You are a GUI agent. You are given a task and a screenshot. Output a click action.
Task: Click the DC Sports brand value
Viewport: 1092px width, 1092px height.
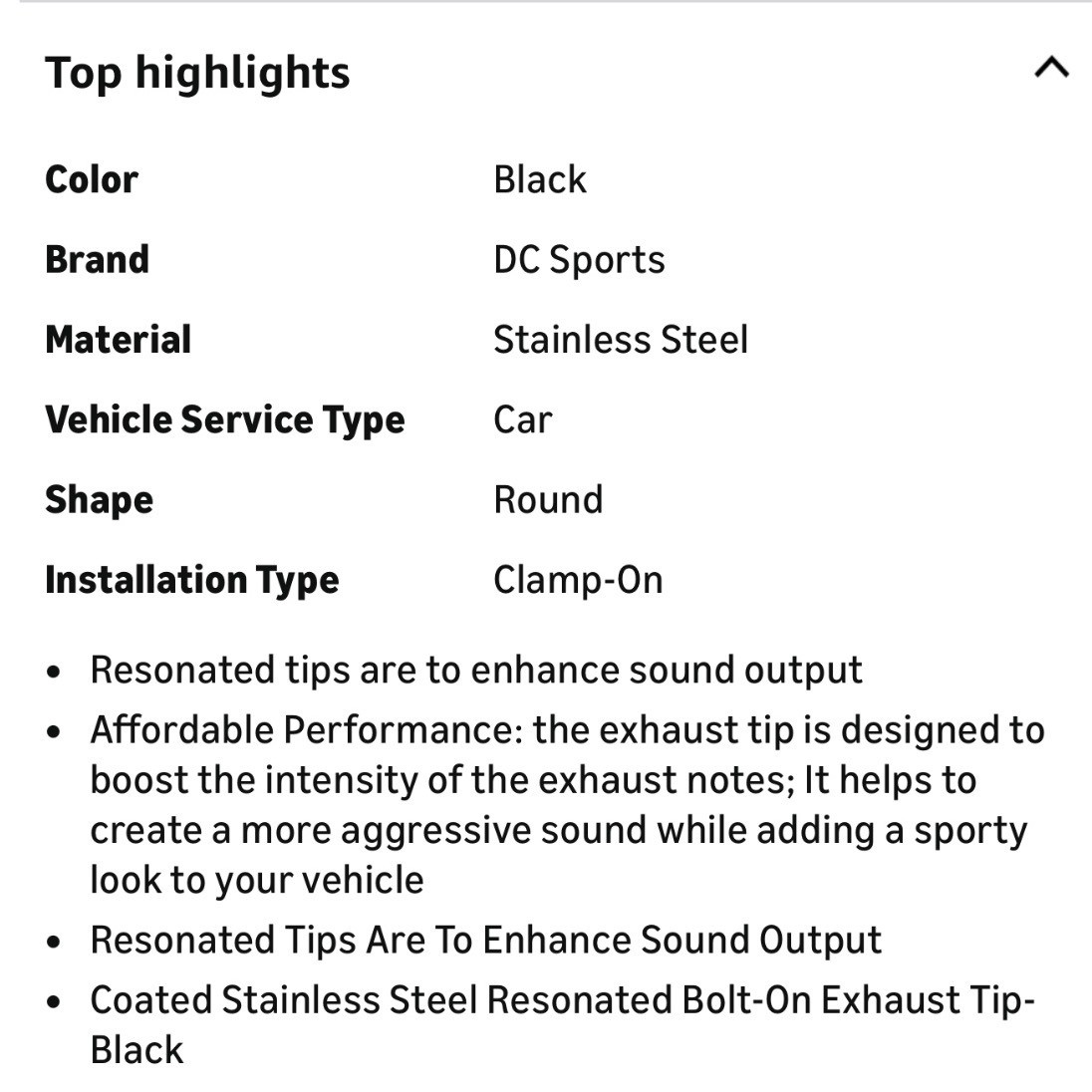pyautogui.click(x=579, y=261)
